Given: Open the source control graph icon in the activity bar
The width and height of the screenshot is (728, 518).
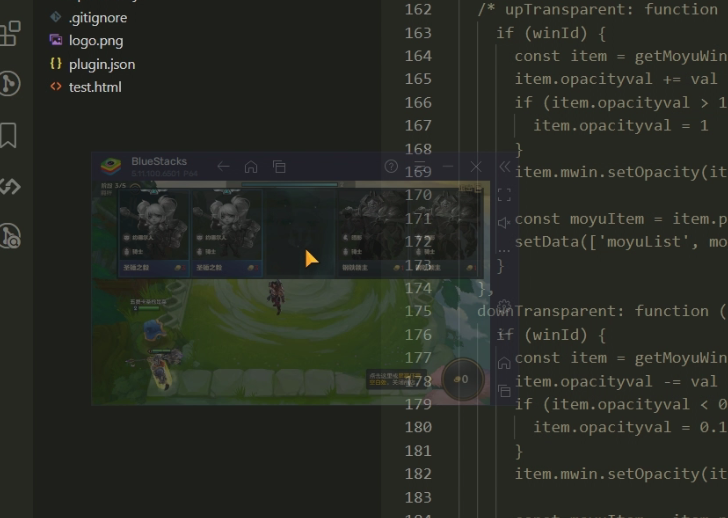Looking at the screenshot, I should 9,84.
